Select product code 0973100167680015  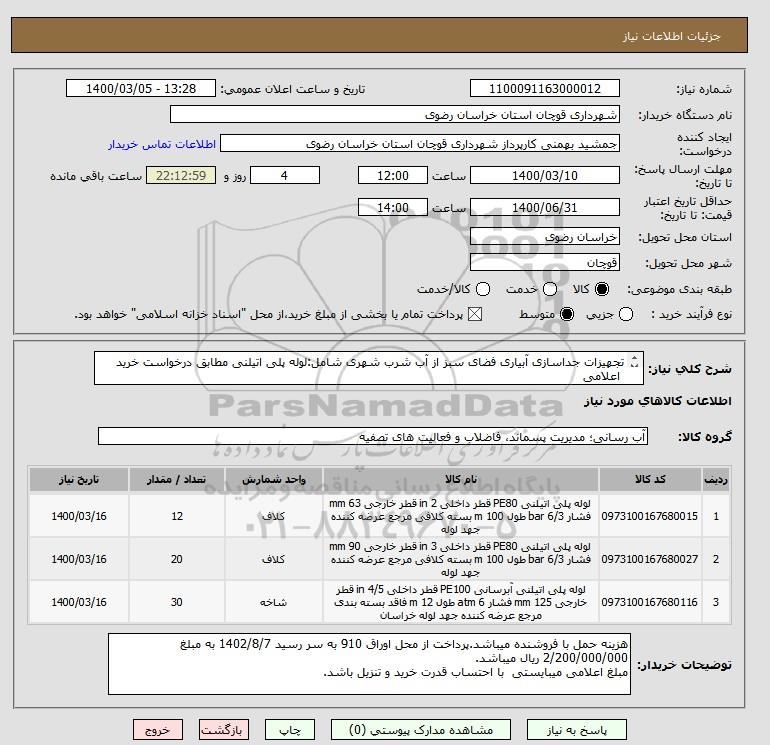650,516
